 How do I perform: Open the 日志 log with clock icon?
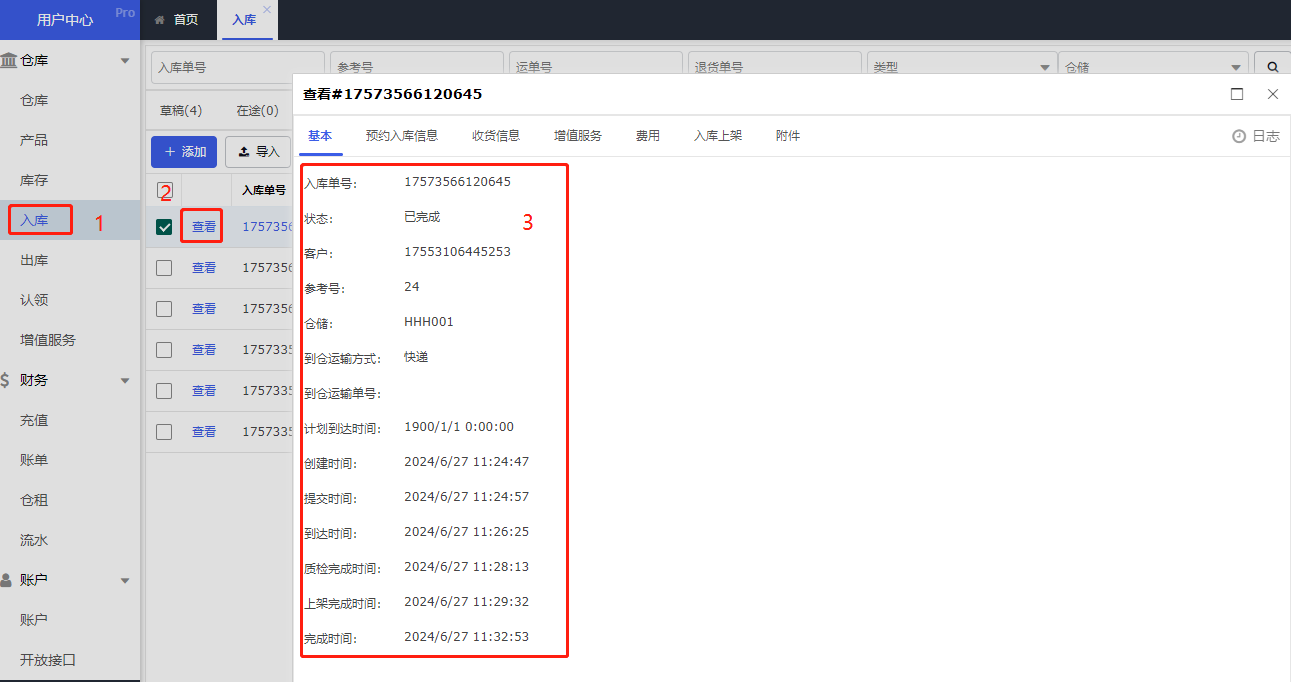1256,136
